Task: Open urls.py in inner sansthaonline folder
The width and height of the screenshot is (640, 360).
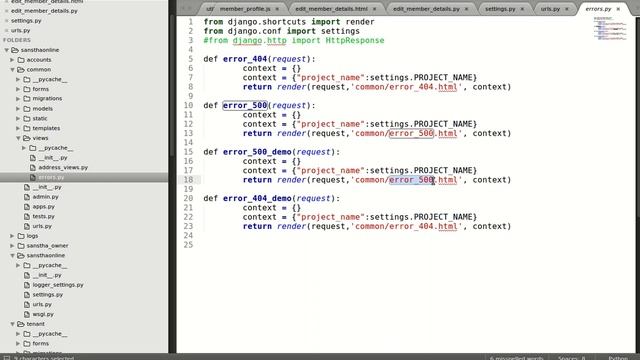Action: [x=42, y=304]
